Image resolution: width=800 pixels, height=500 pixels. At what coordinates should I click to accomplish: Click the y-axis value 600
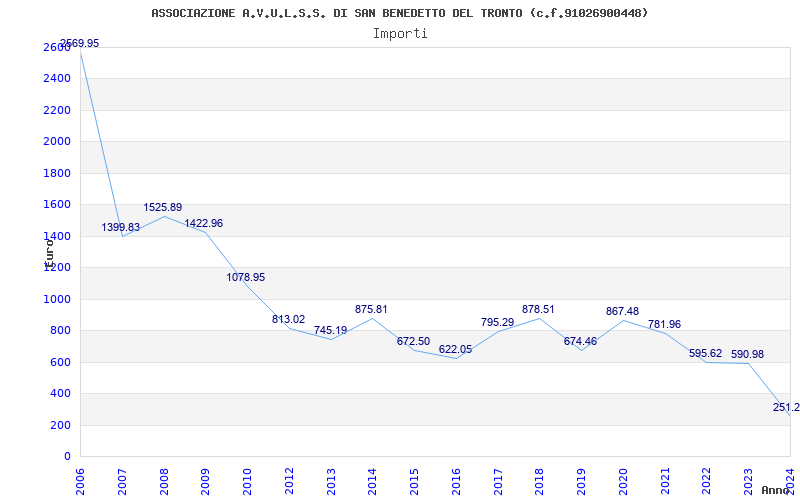point(61,362)
